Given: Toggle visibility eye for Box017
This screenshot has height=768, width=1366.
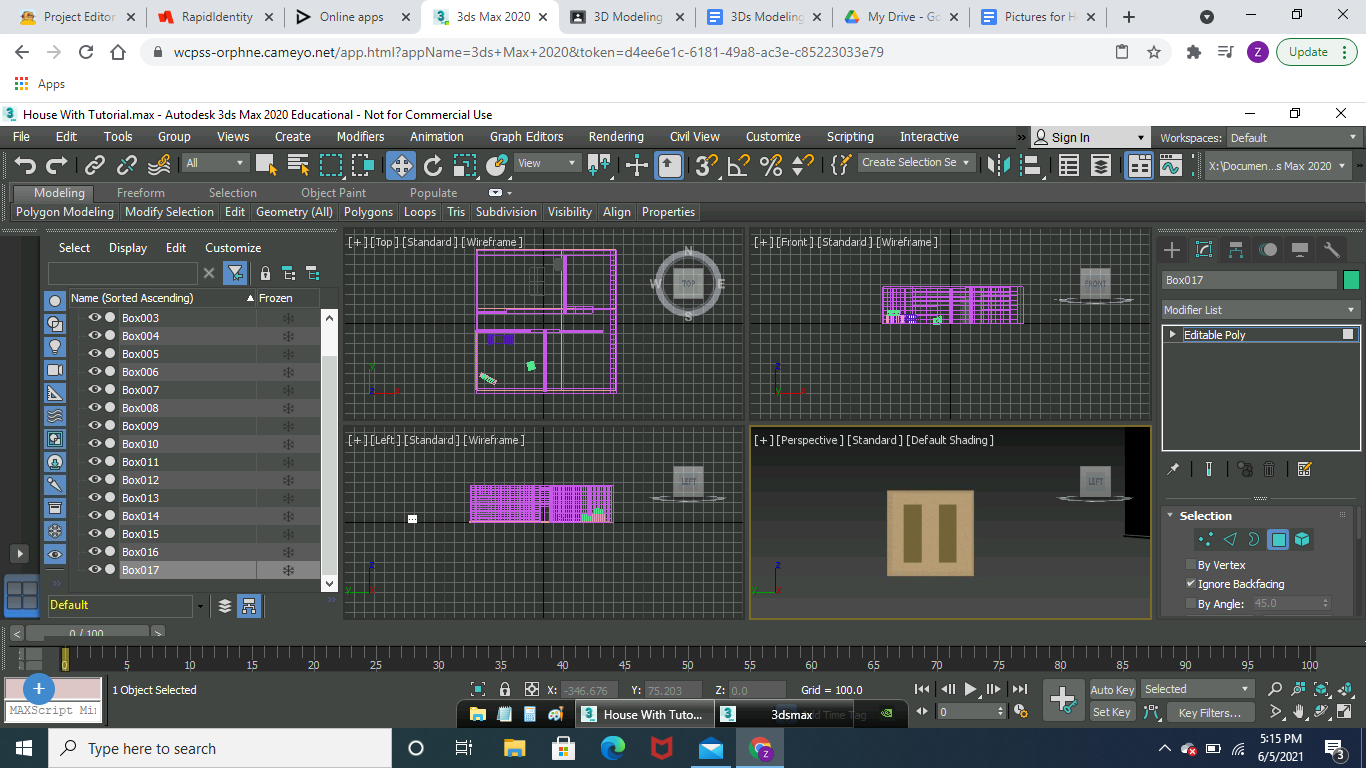Looking at the screenshot, I should coord(95,570).
